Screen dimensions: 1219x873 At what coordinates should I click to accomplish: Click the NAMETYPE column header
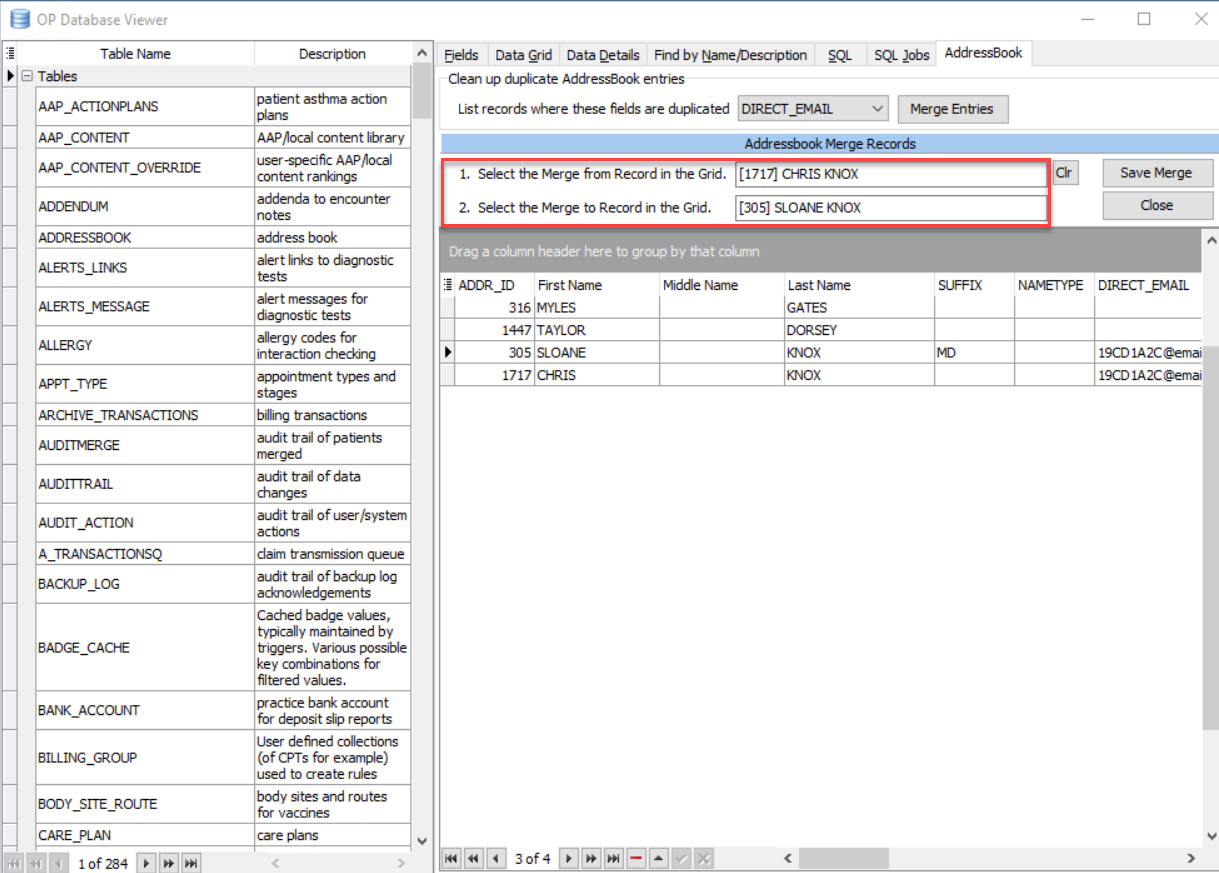pos(1054,285)
